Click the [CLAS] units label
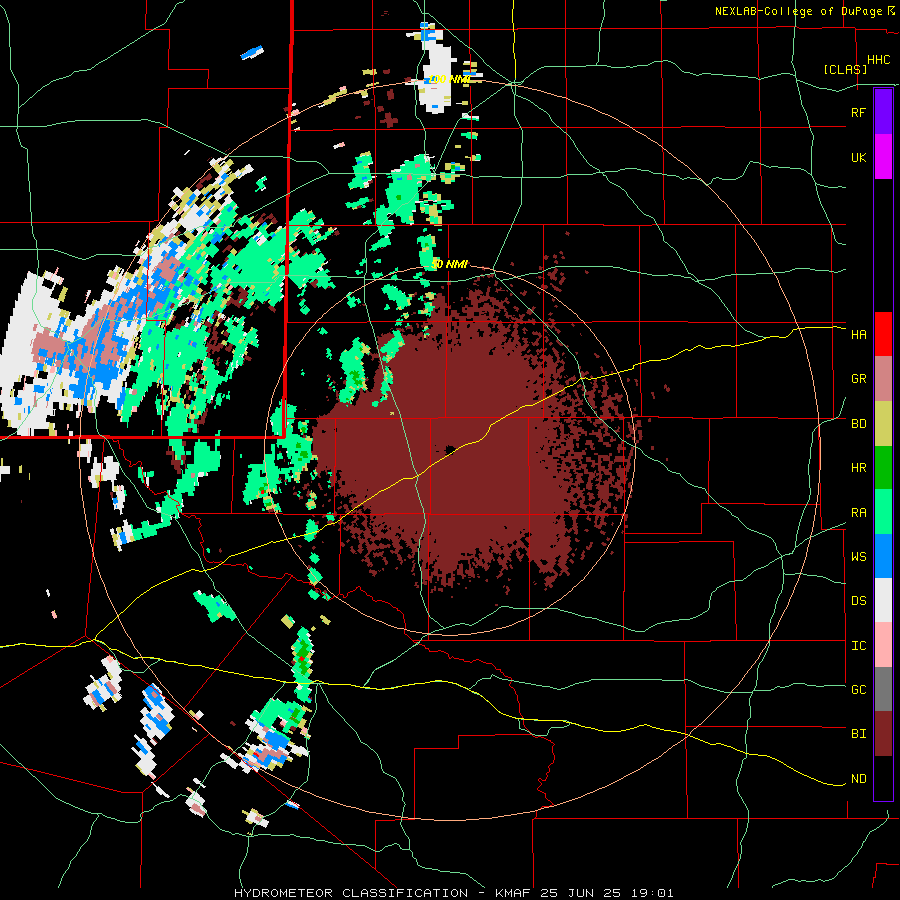 (845, 70)
